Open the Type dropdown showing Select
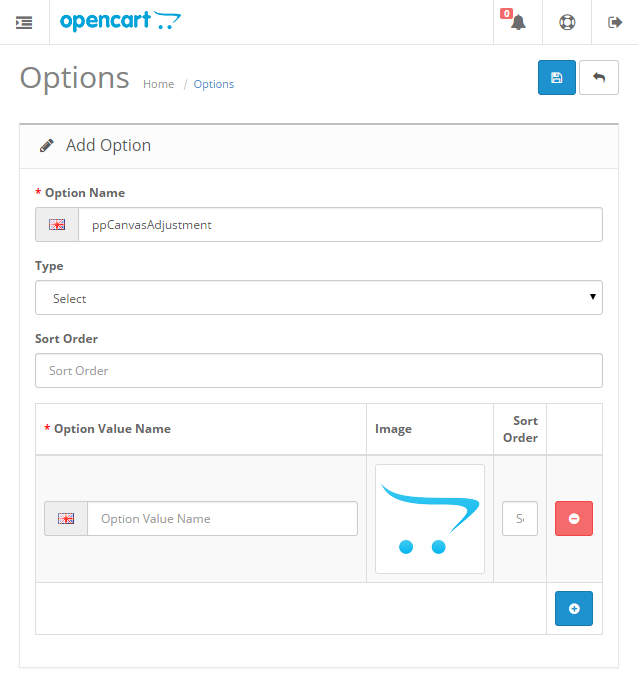This screenshot has height=690, width=638. (319, 298)
